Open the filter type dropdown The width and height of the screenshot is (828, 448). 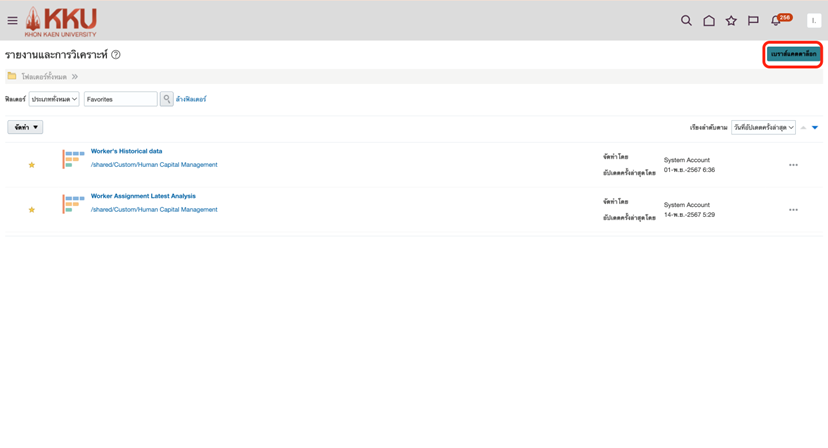click(x=54, y=99)
